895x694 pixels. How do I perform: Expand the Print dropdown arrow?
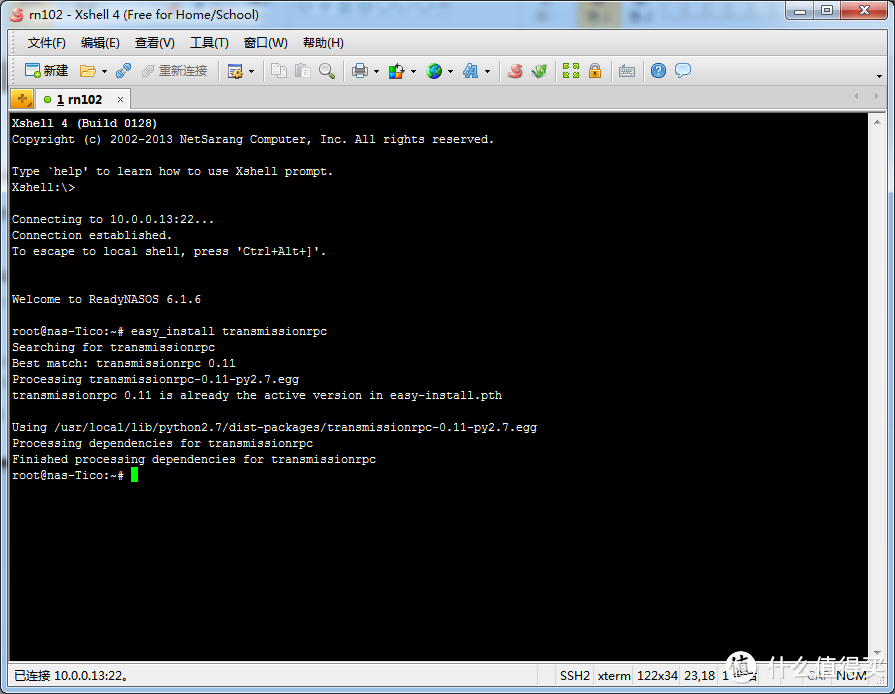(x=376, y=71)
